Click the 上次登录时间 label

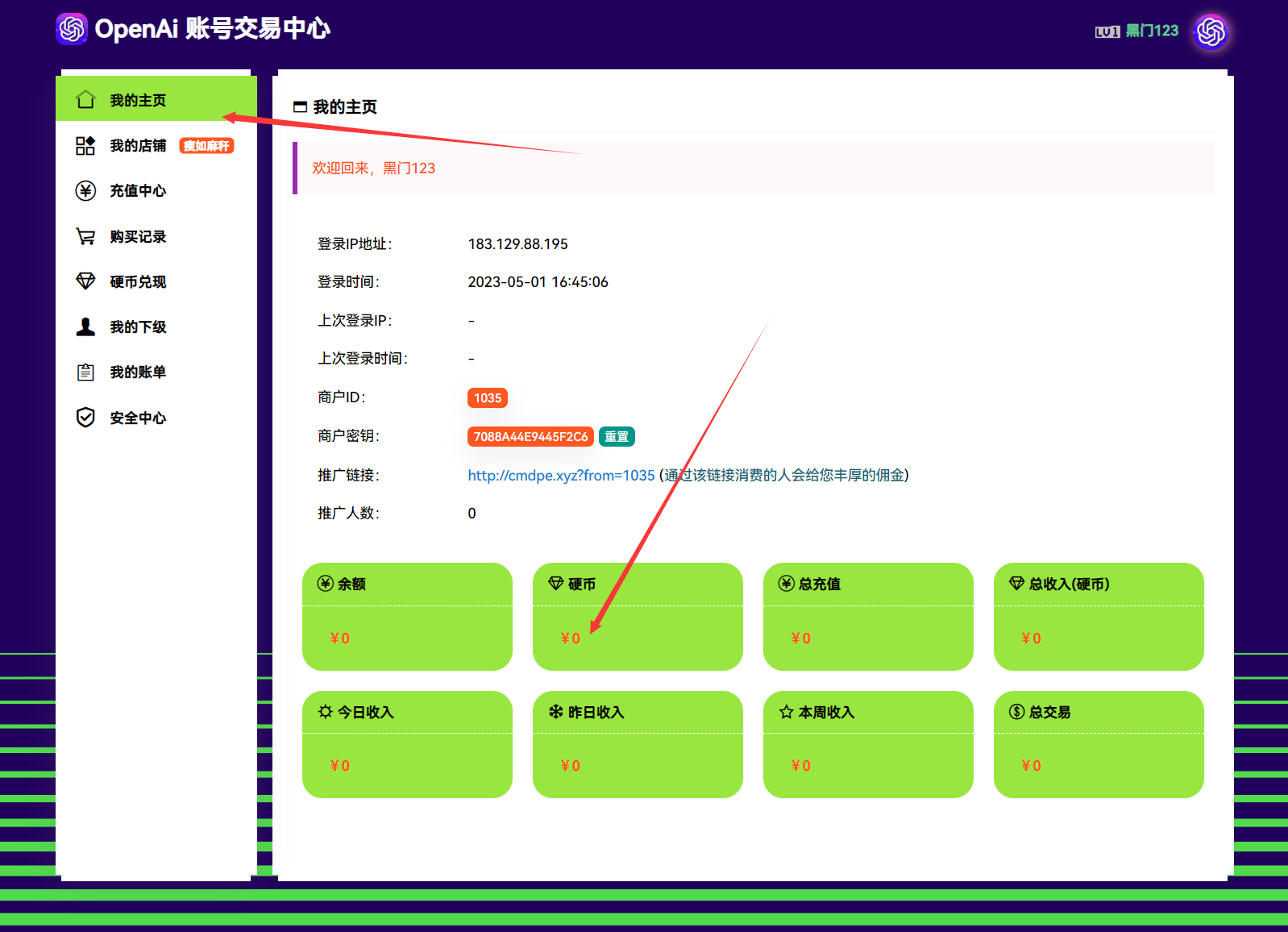[363, 358]
